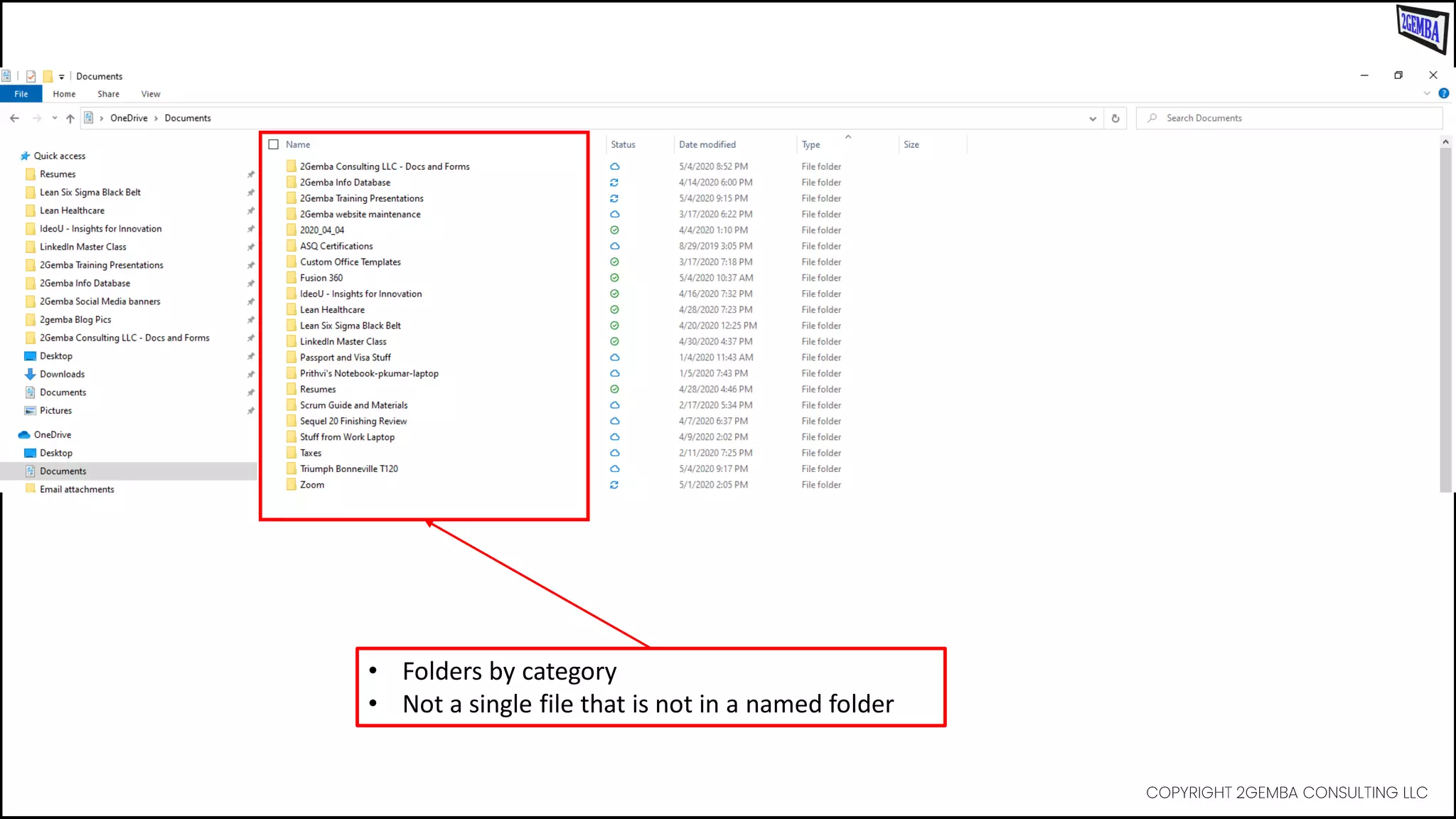Expand the Recent locations dropdown arrow

[x=54, y=119]
